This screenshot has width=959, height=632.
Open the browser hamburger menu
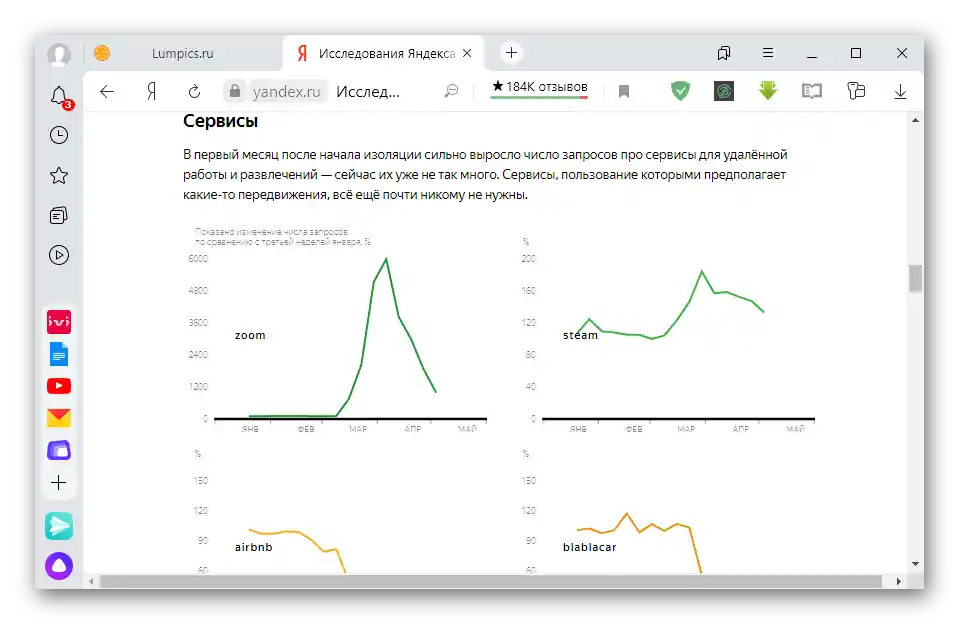(768, 53)
